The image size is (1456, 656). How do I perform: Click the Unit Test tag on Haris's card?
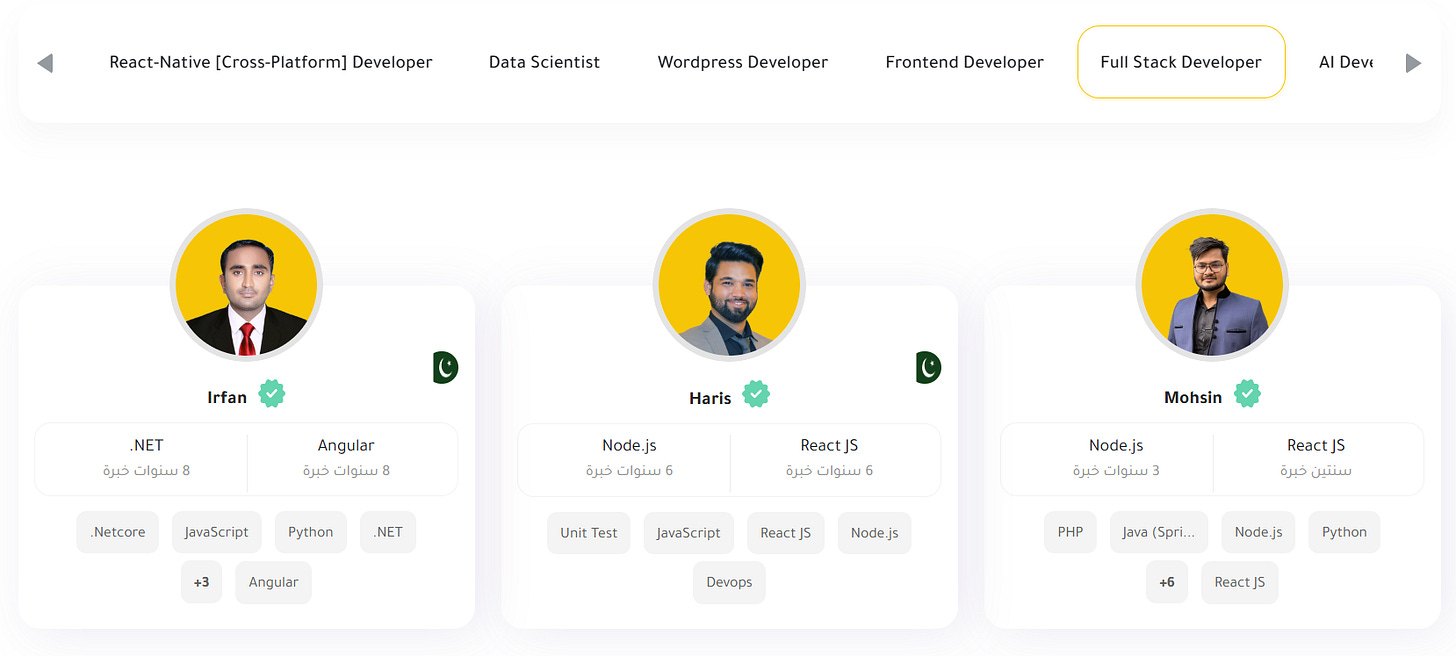589,532
